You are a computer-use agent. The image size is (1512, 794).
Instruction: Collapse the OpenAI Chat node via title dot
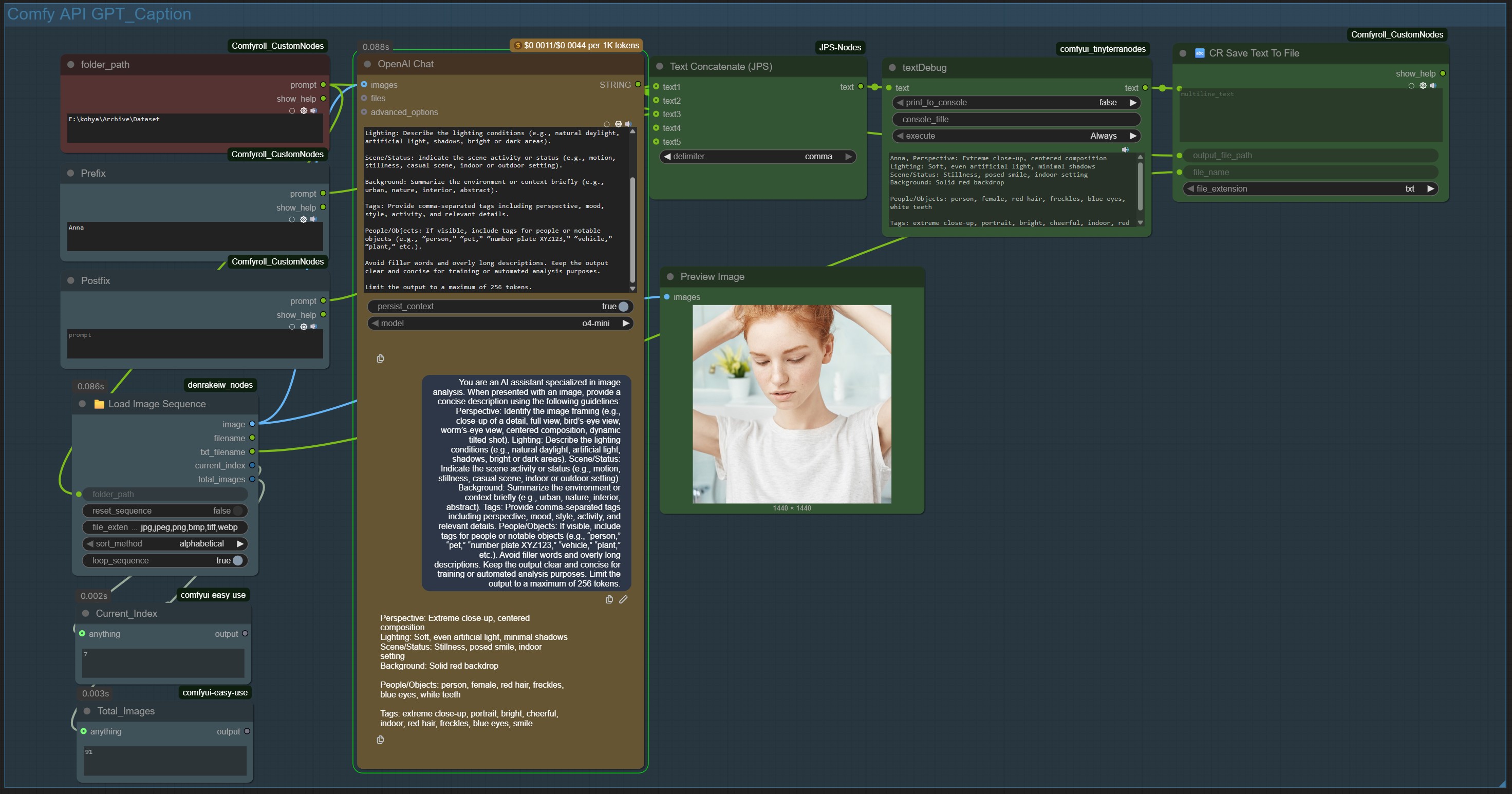click(367, 64)
